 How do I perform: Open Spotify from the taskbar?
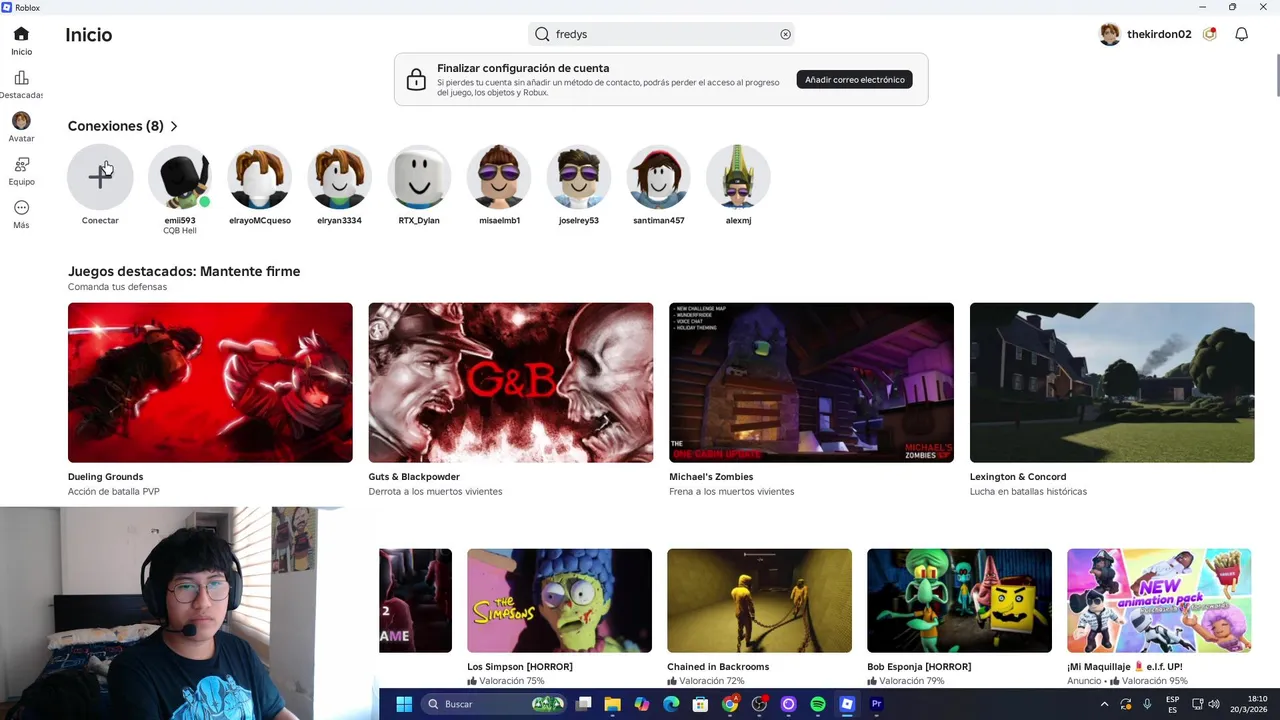tap(818, 704)
